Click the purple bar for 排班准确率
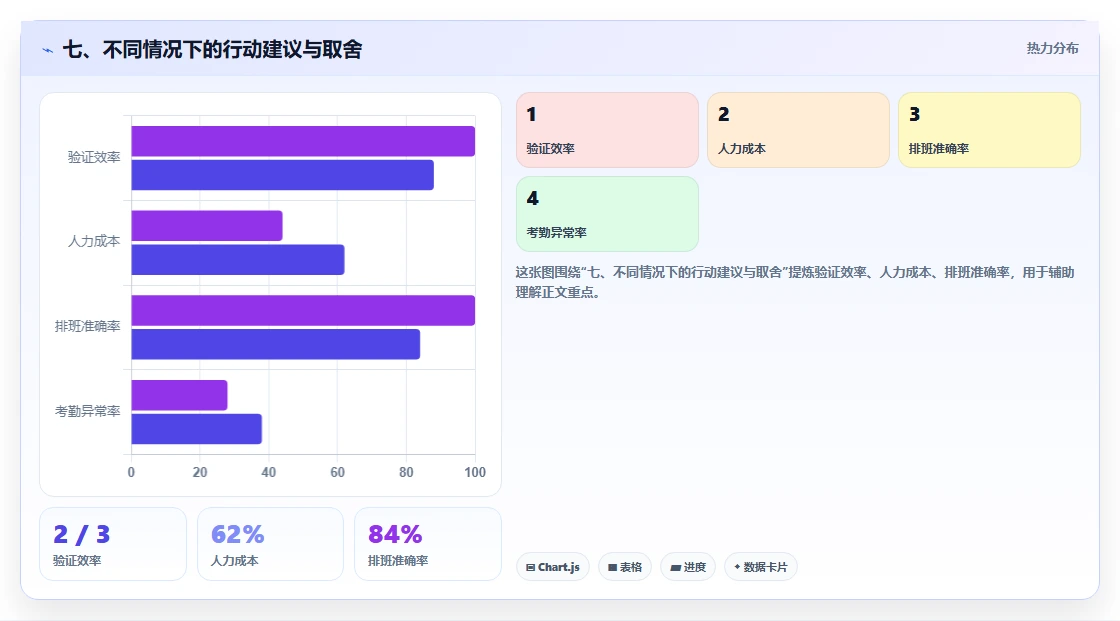 tap(303, 310)
